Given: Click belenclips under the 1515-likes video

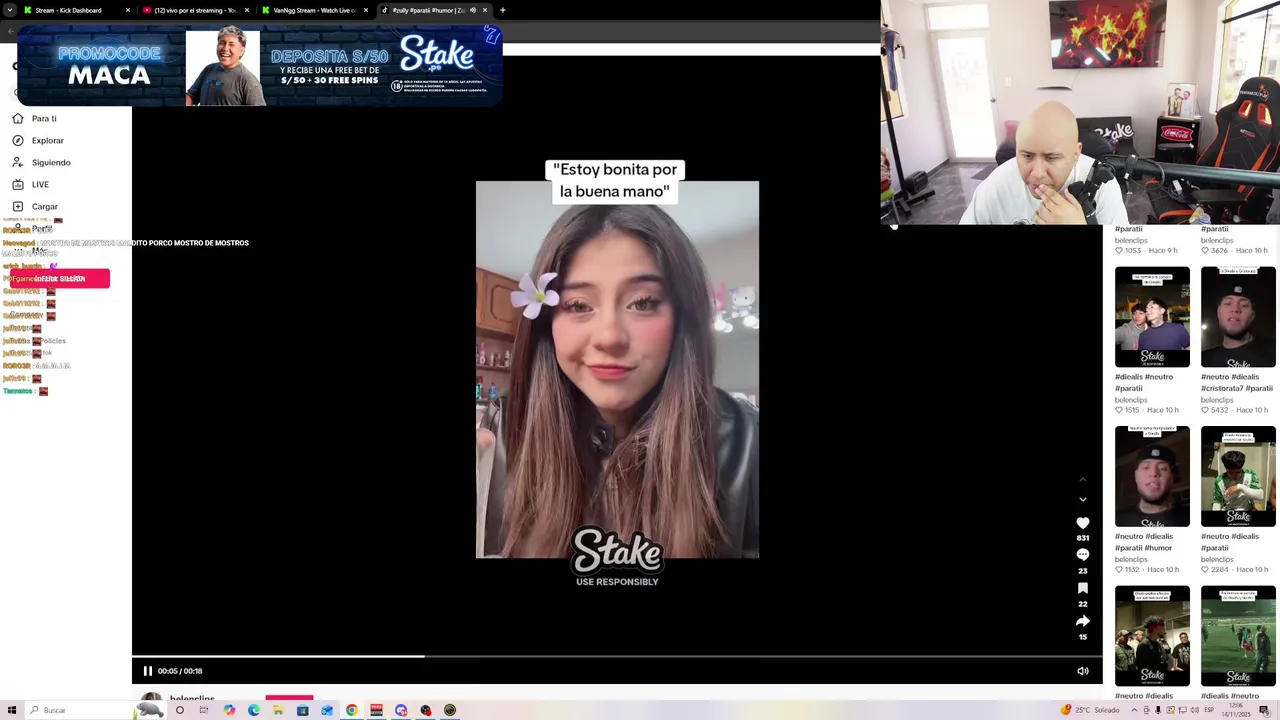Looking at the screenshot, I should (1131, 400).
